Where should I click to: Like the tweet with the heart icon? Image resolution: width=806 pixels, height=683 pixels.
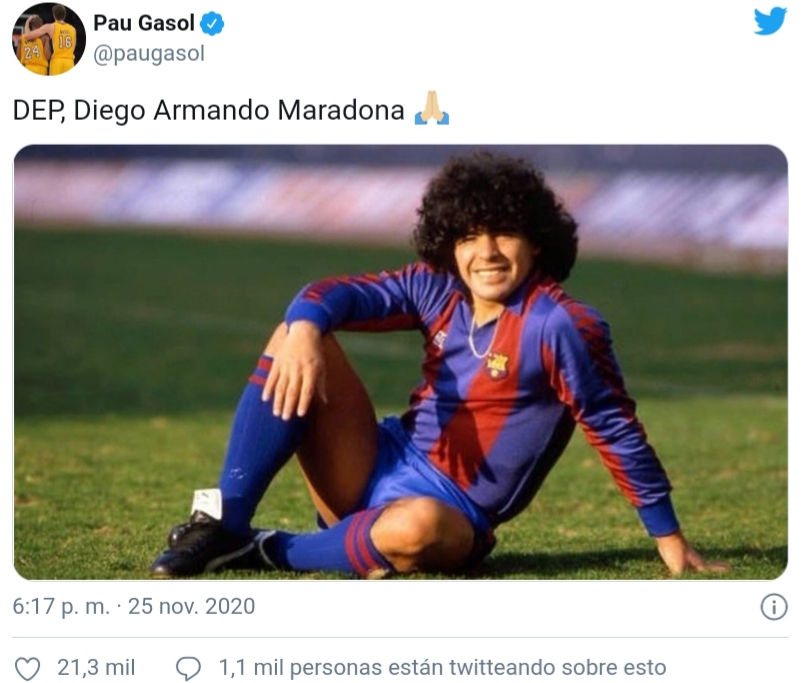27,669
